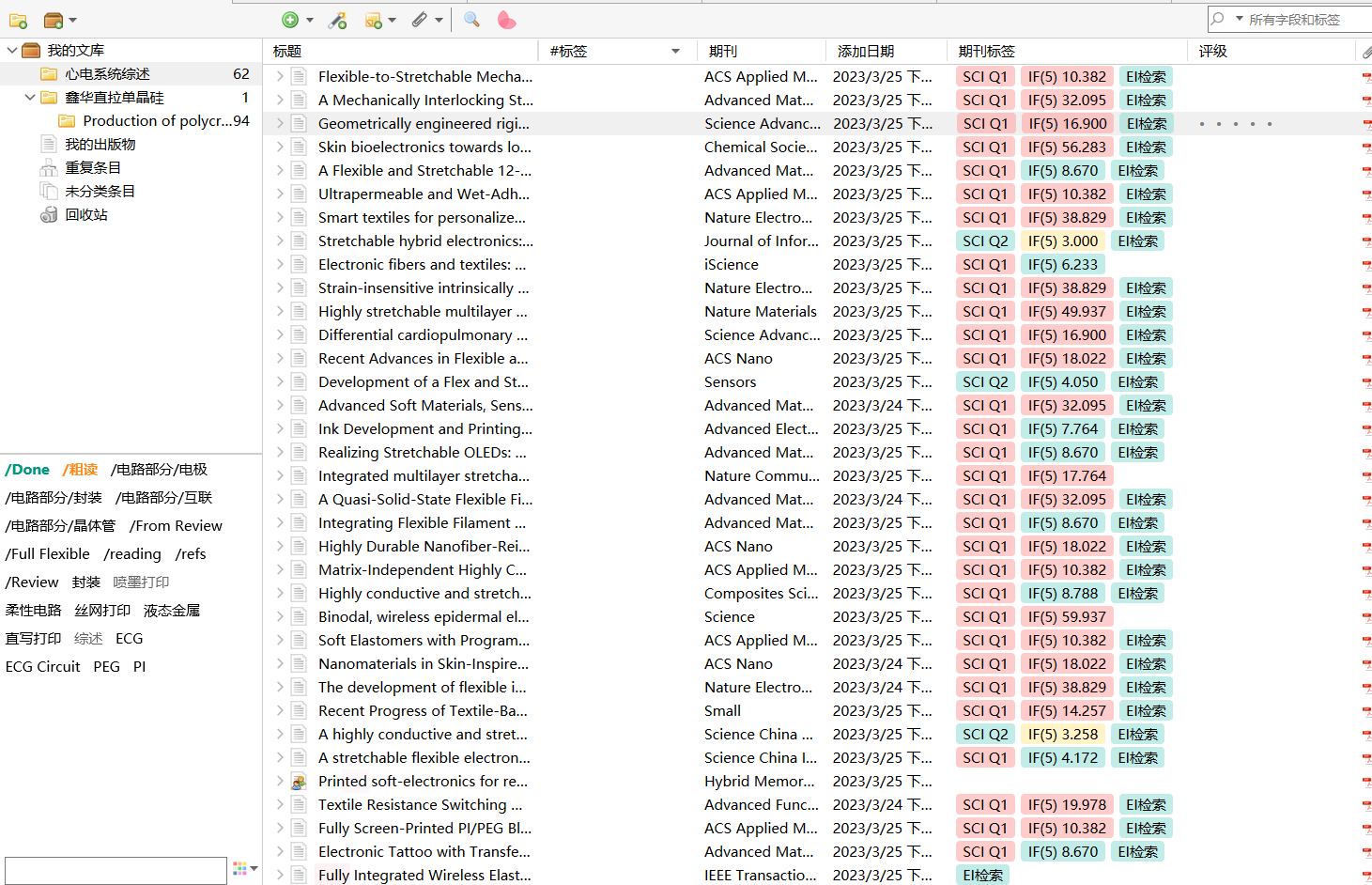Click the search mode magnifier icon
This screenshot has height=885, width=1372.
pyautogui.click(x=1218, y=19)
